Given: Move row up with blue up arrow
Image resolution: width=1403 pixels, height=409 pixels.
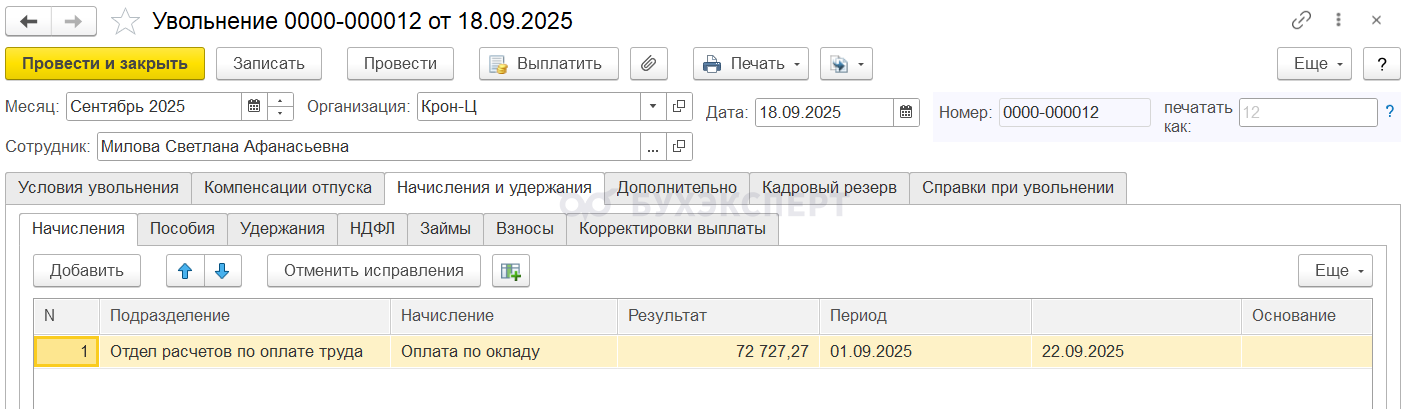Looking at the screenshot, I should click(186, 270).
